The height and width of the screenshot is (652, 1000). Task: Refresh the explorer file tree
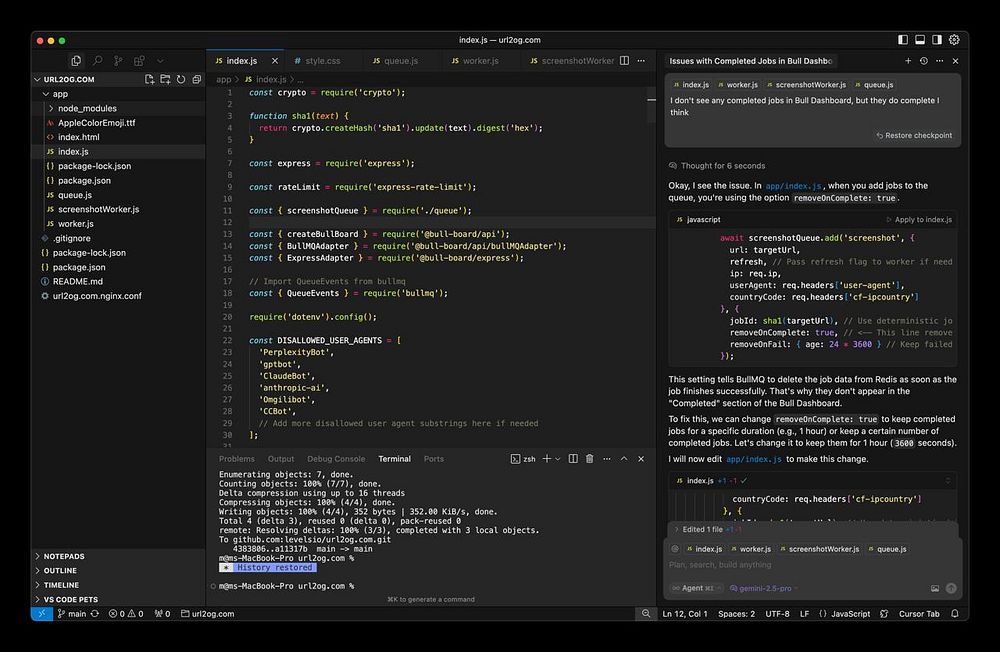click(181, 79)
